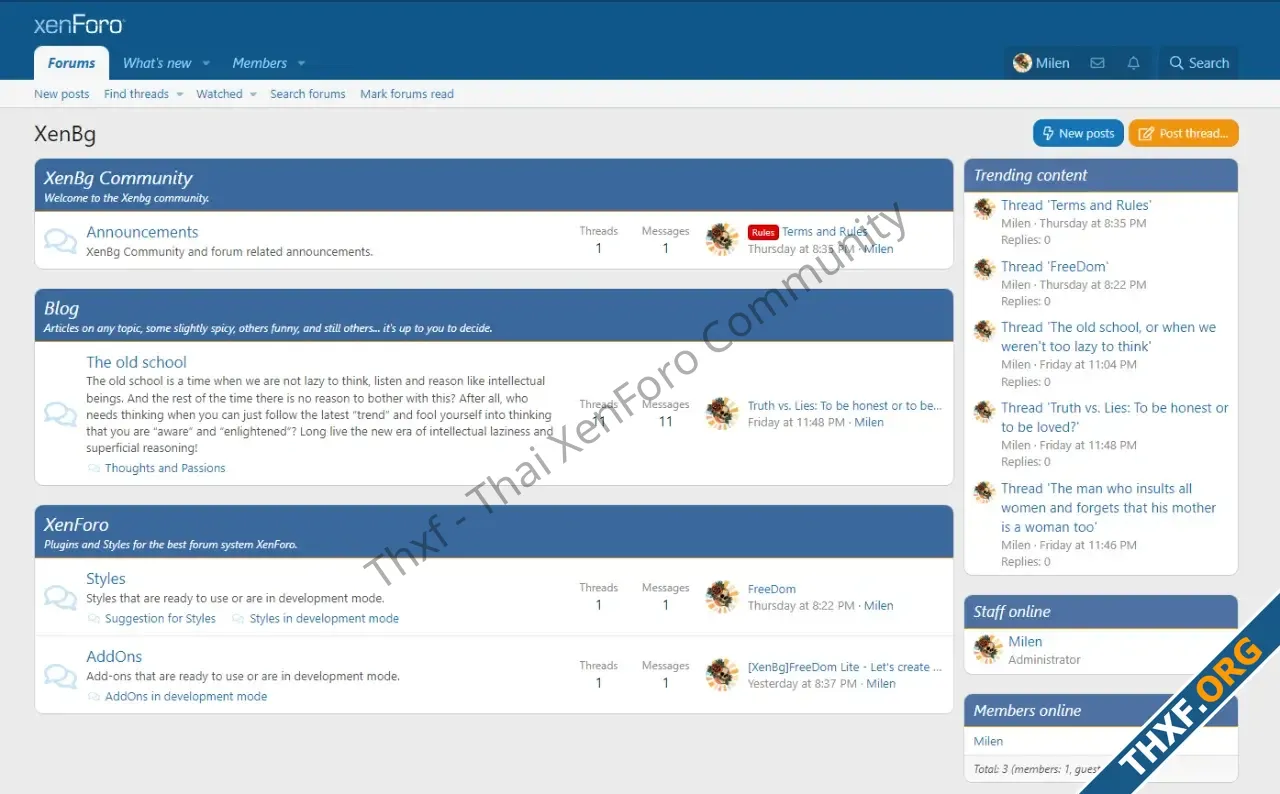The height and width of the screenshot is (794, 1280).
Task: Open the Blog category header link
Action: [61, 309]
